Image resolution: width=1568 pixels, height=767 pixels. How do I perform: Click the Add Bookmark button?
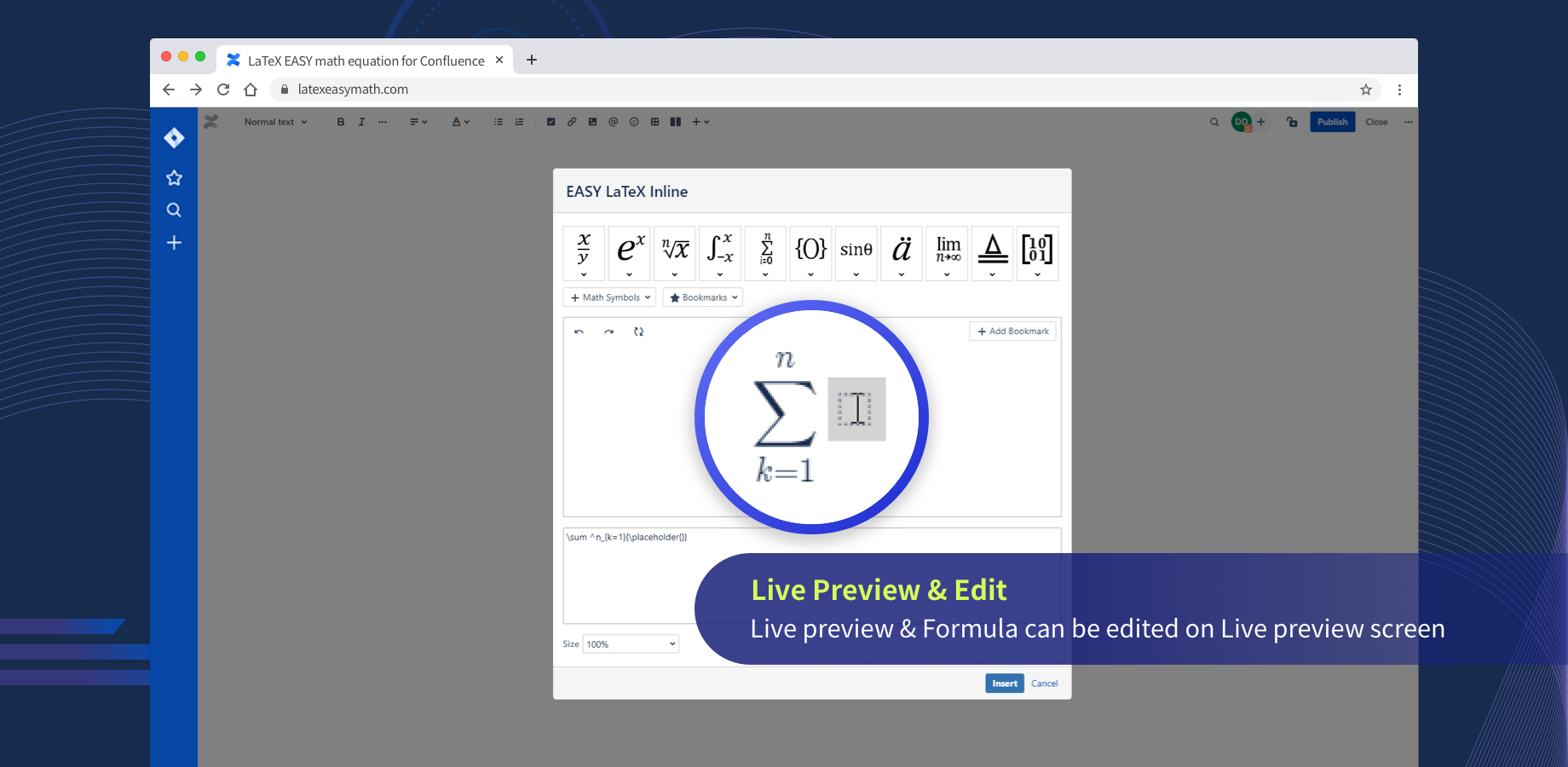point(1012,332)
